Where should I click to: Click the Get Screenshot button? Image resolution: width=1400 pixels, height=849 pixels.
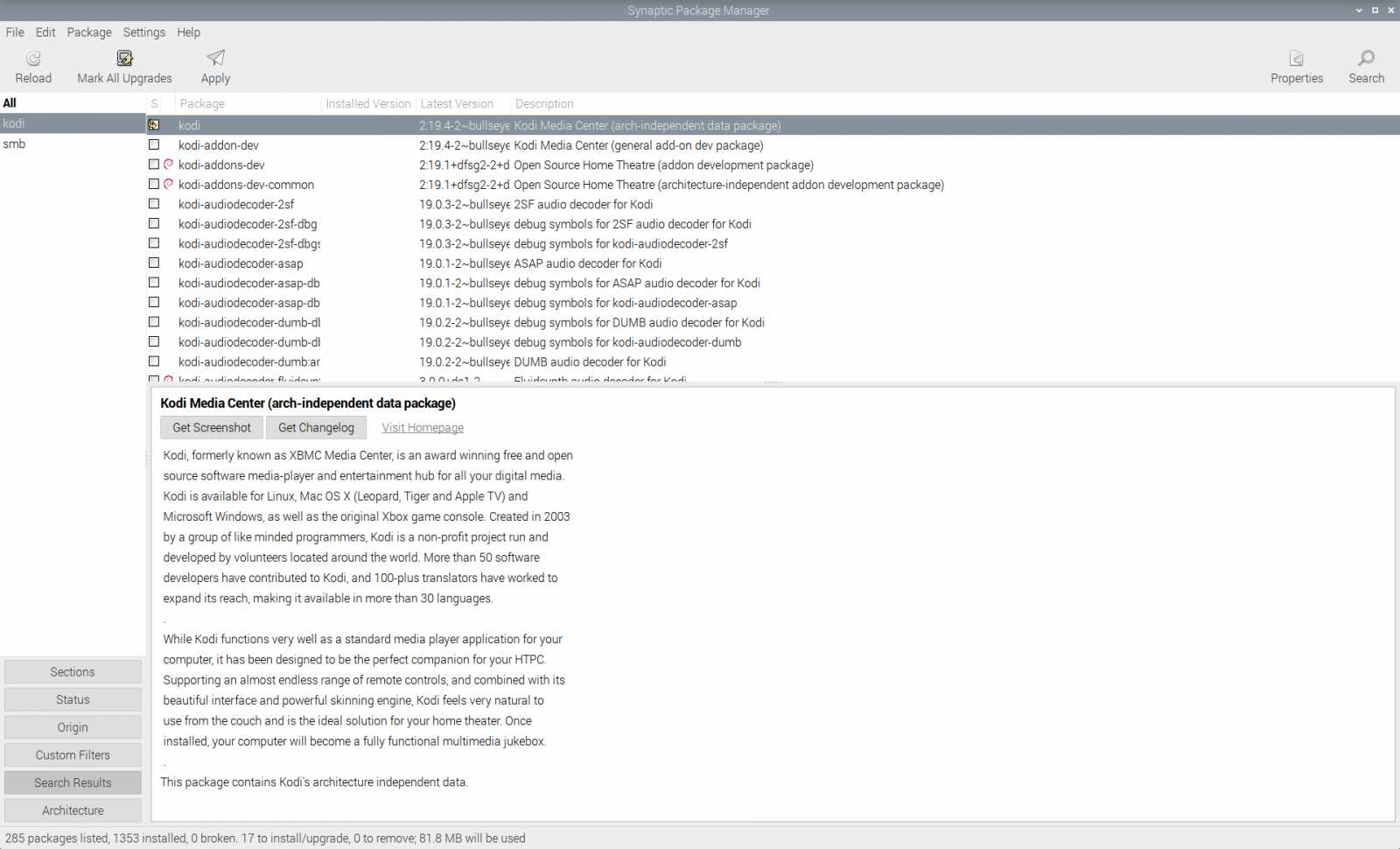212,427
